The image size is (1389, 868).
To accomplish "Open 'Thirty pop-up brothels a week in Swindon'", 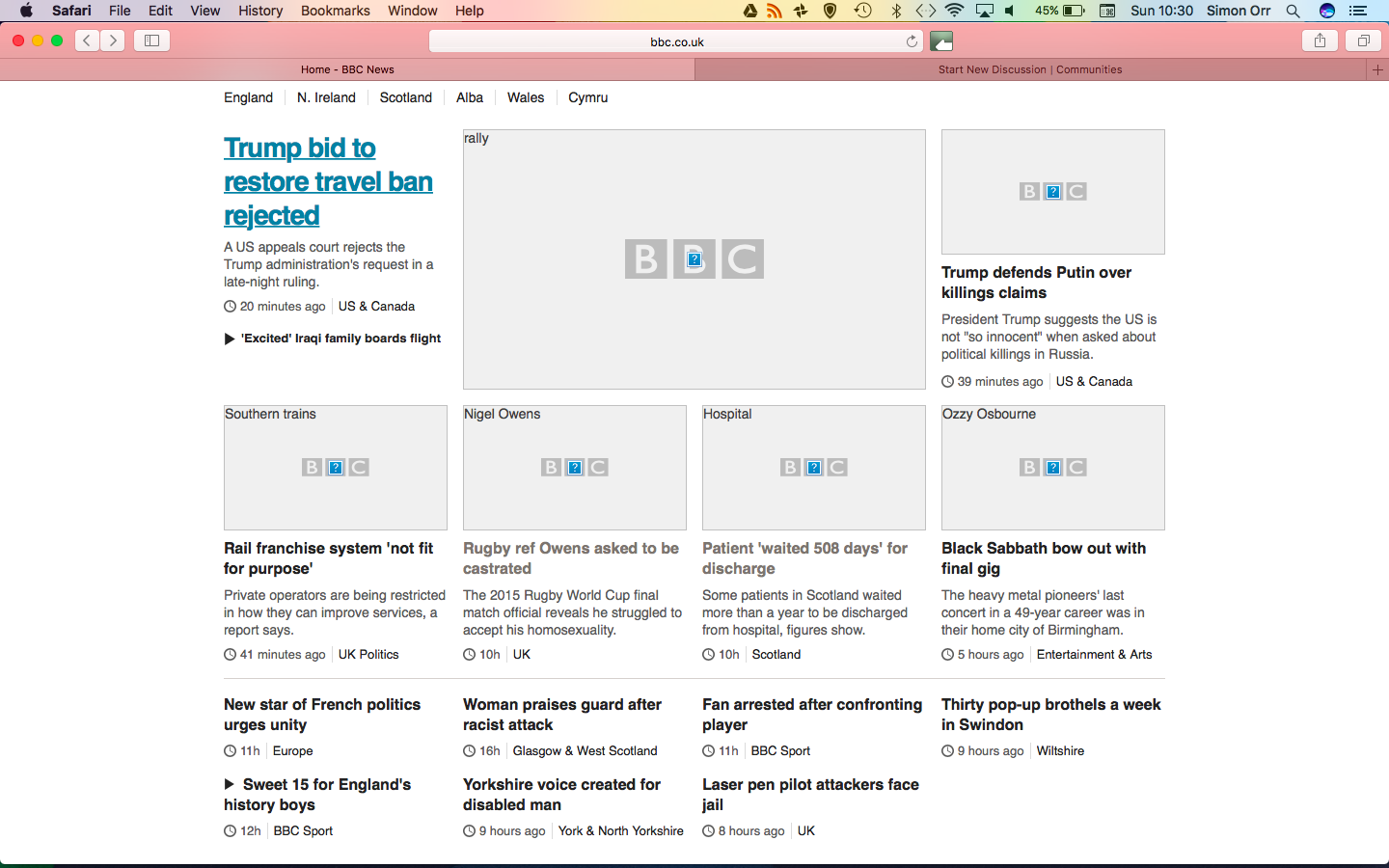I will [1051, 715].
